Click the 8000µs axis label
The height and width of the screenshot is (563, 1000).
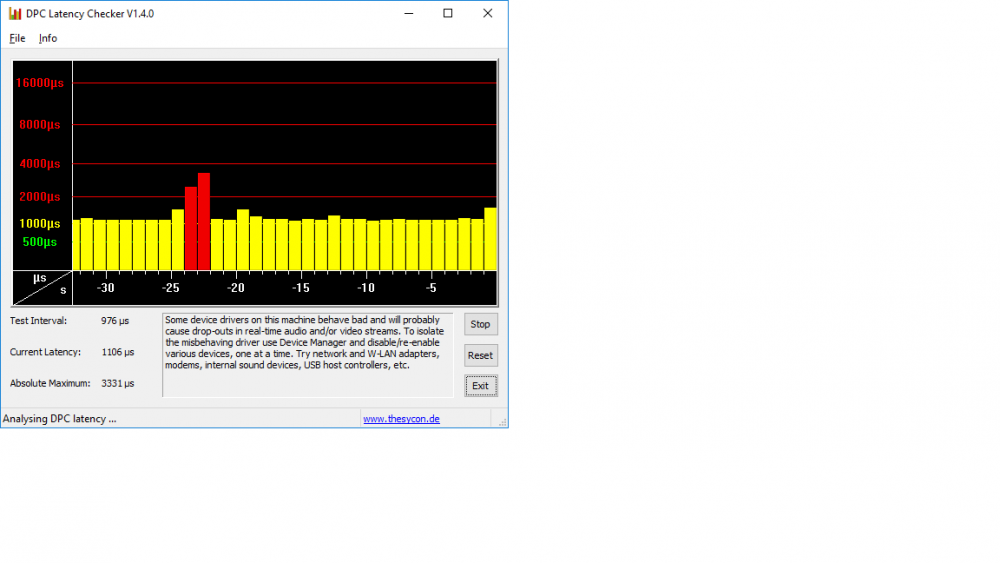coord(40,124)
